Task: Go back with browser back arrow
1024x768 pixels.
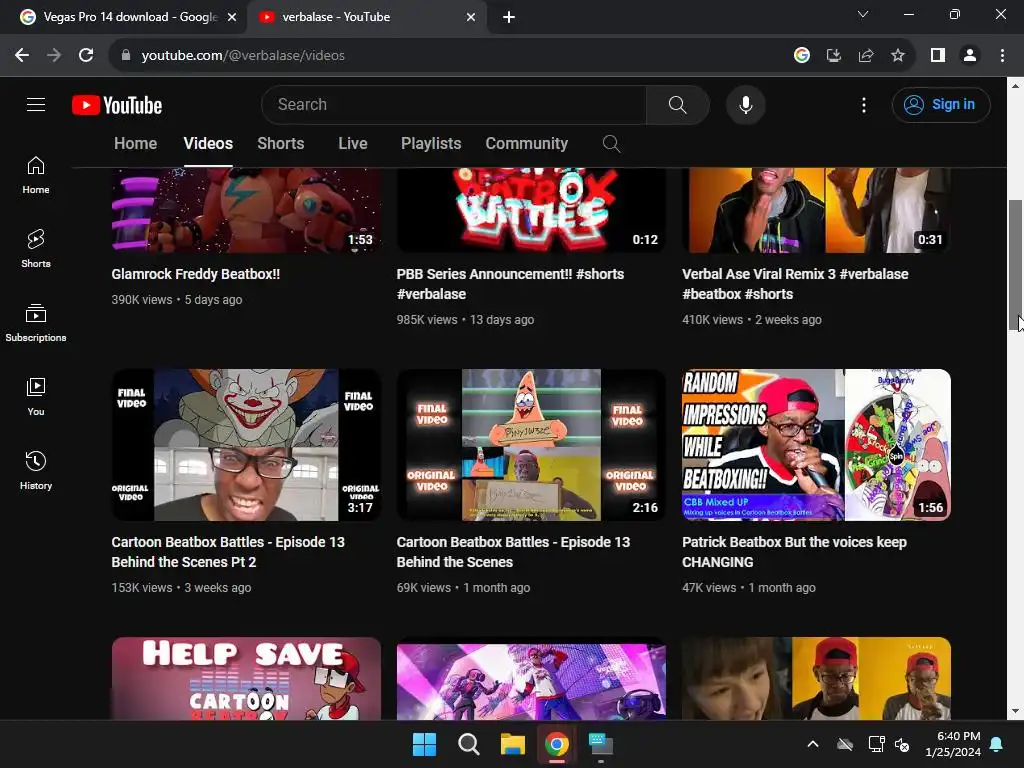Action: coord(22,56)
